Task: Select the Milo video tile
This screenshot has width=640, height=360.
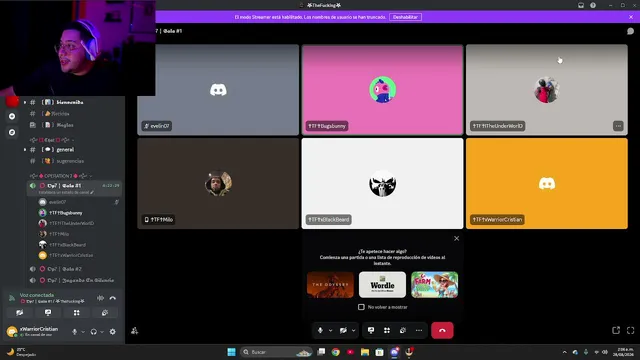Action: [x=218, y=183]
